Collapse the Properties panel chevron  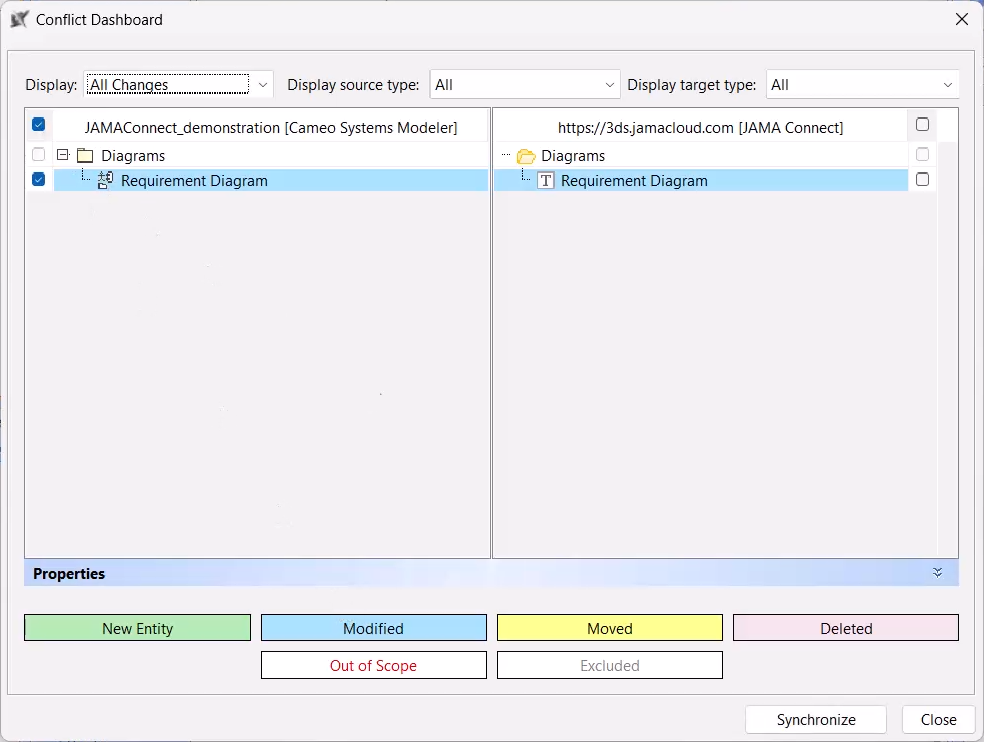tap(938, 573)
